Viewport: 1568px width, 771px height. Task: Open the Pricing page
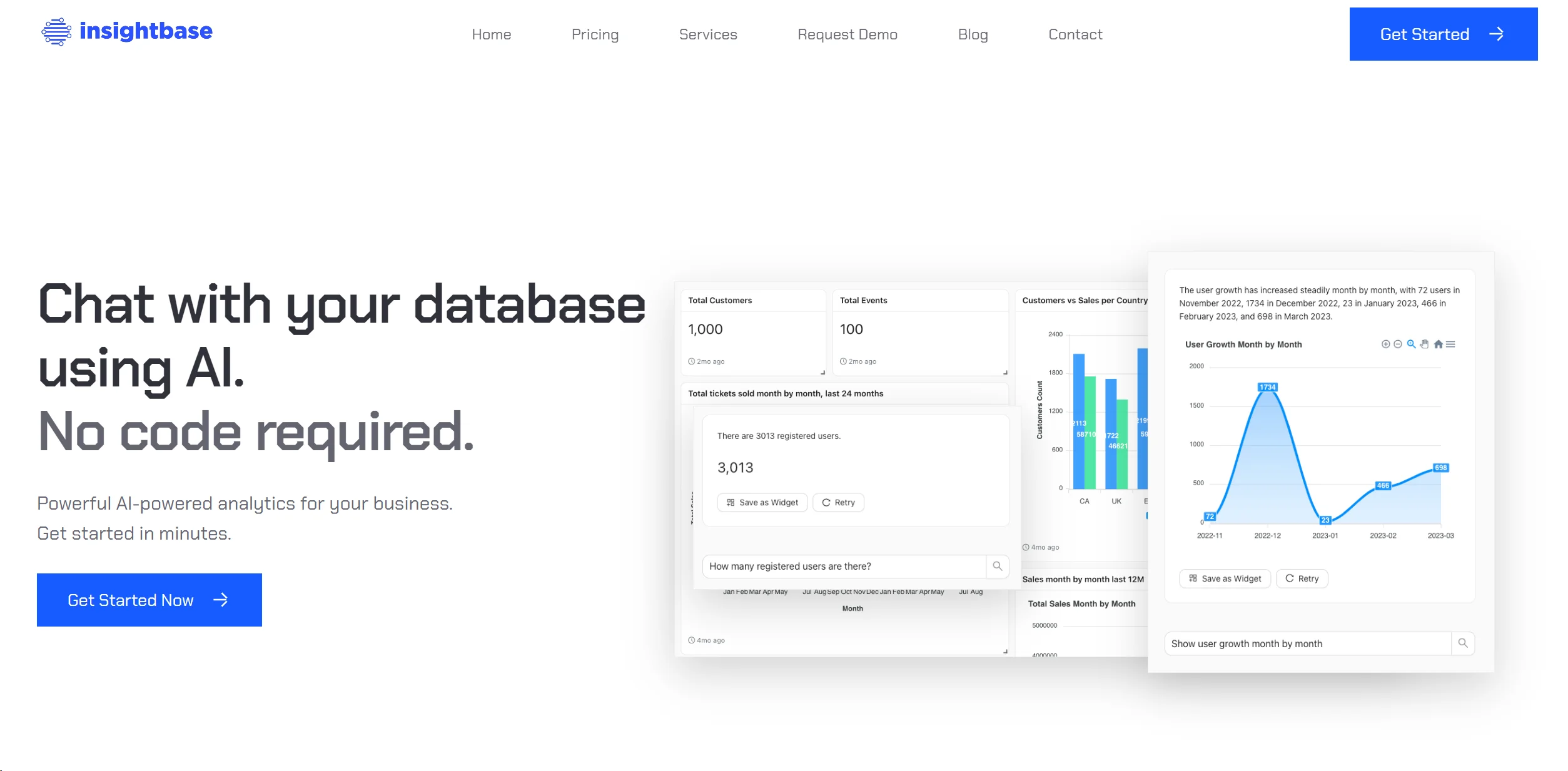click(594, 34)
